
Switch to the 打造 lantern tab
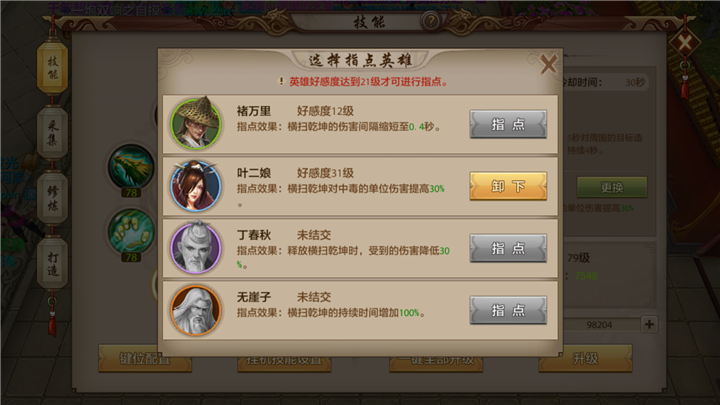click(53, 264)
